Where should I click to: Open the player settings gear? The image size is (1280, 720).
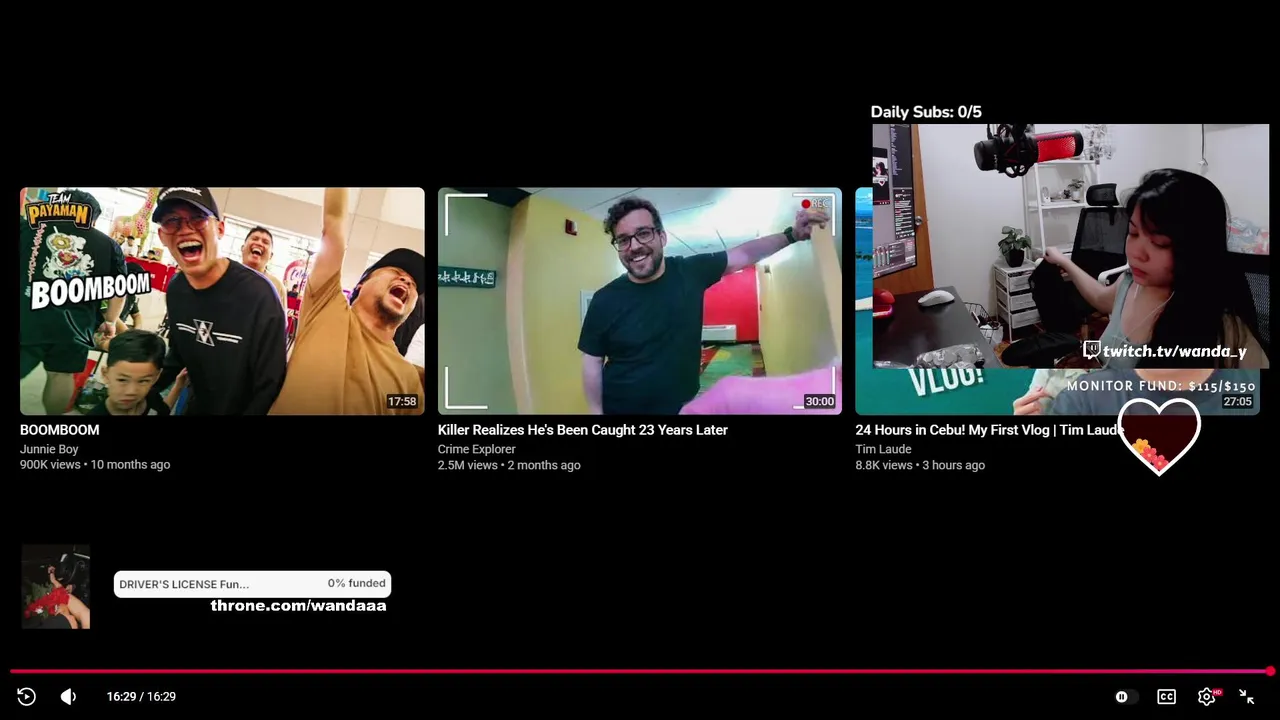click(1207, 697)
